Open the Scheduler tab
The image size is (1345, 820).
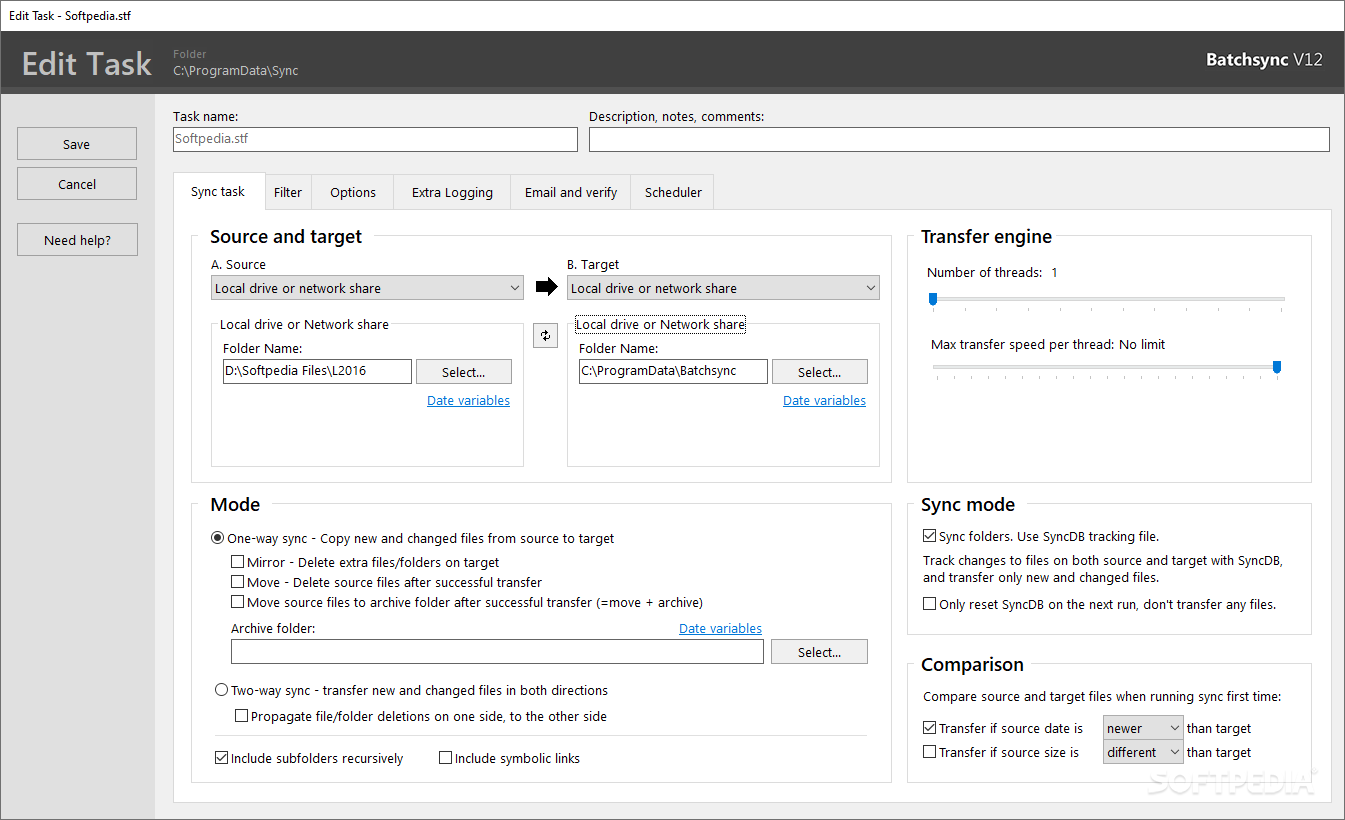673,192
